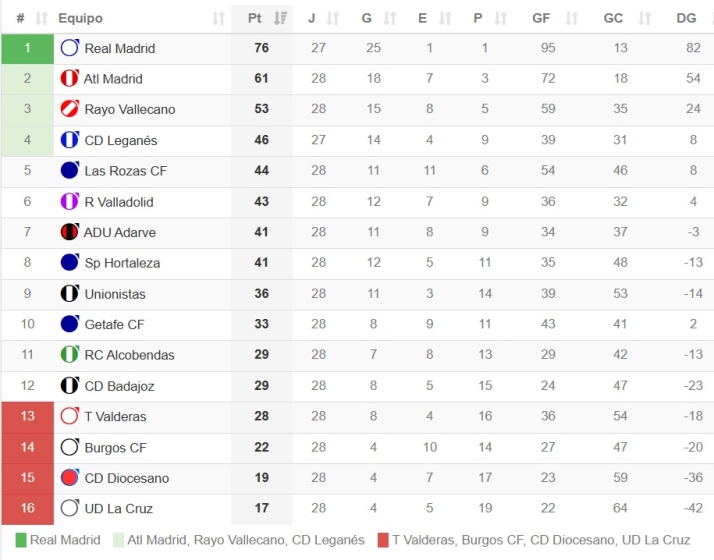Click the Atl Madrid team crest icon
The width and height of the screenshot is (714, 560).
69,79
